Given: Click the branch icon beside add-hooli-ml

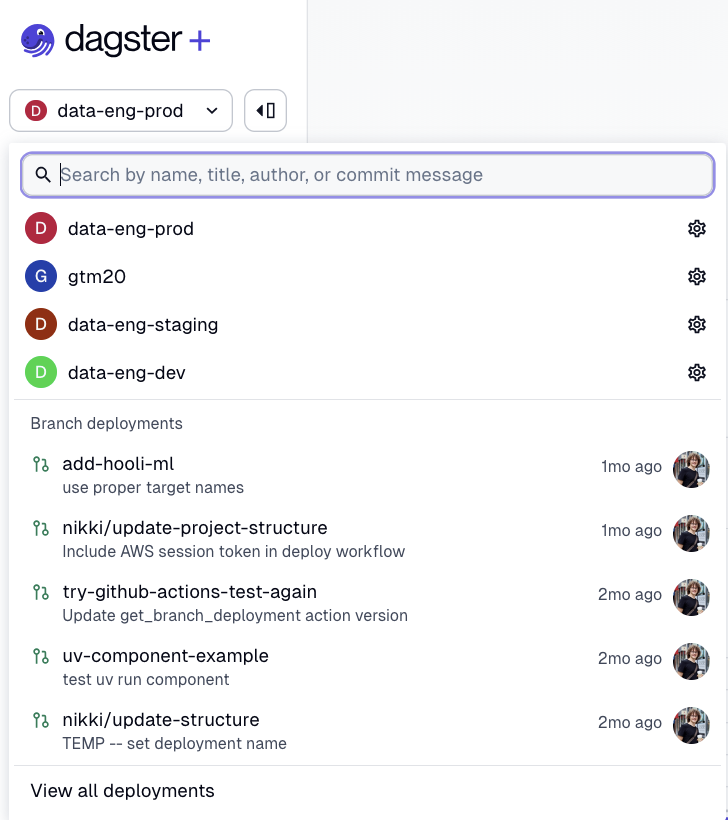Looking at the screenshot, I should tap(41, 464).
